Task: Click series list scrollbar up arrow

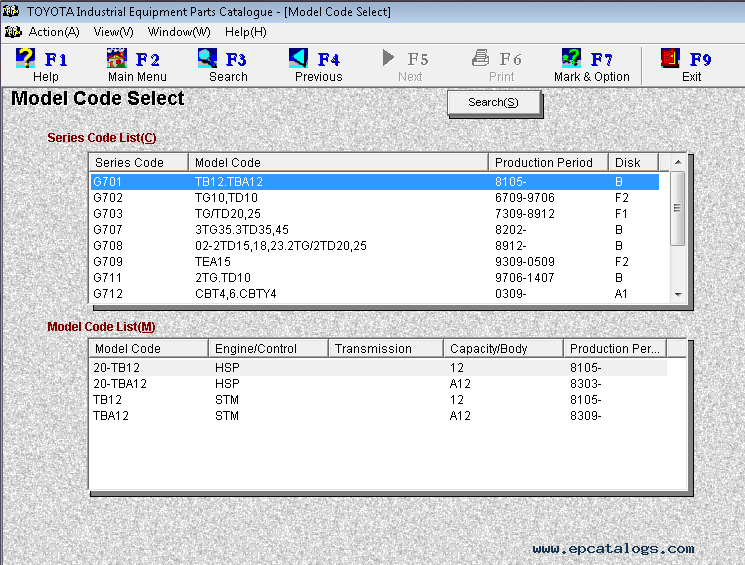Action: [678, 163]
